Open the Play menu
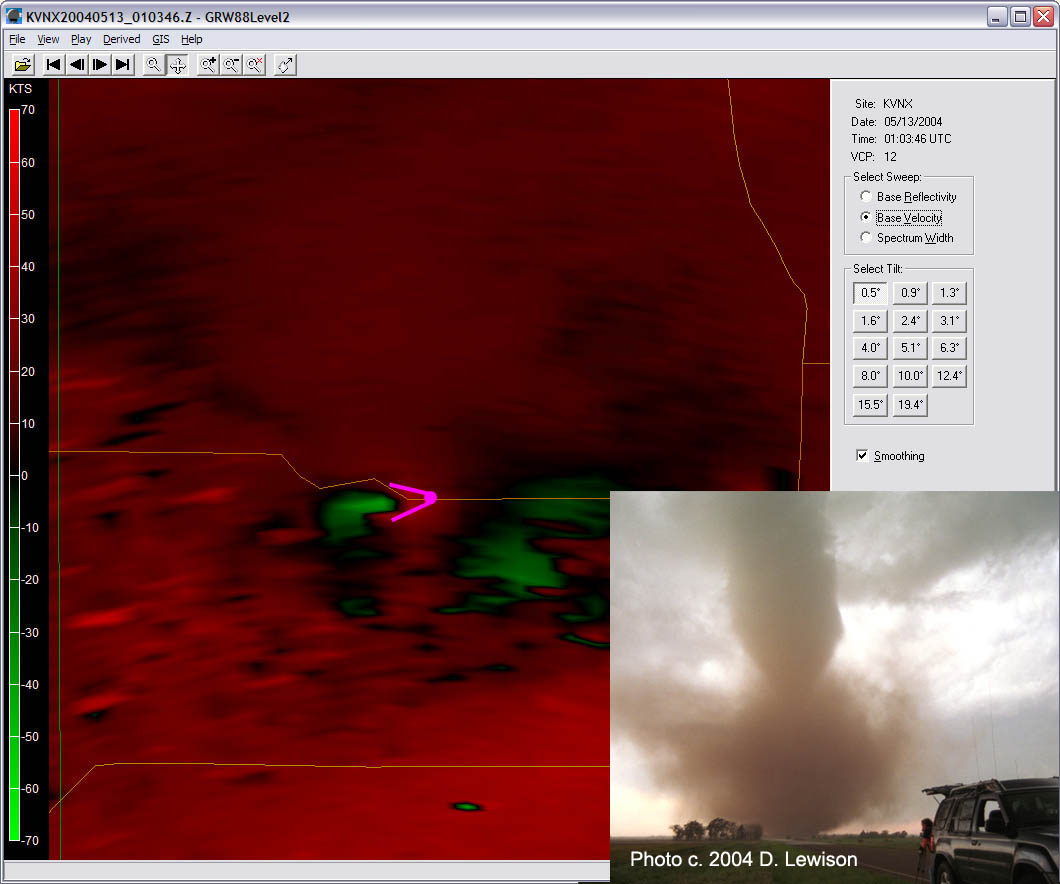The height and width of the screenshot is (884, 1060). [81, 39]
